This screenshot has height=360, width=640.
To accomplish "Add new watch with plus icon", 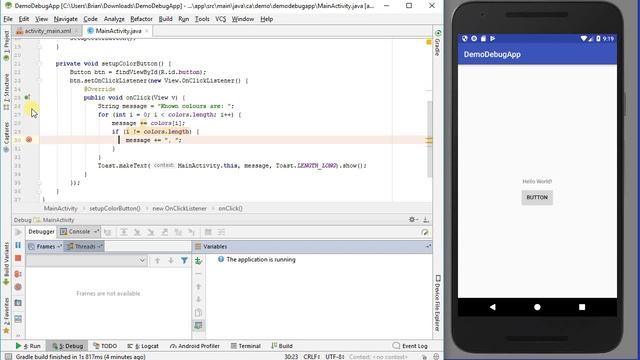I will [x=198, y=260].
